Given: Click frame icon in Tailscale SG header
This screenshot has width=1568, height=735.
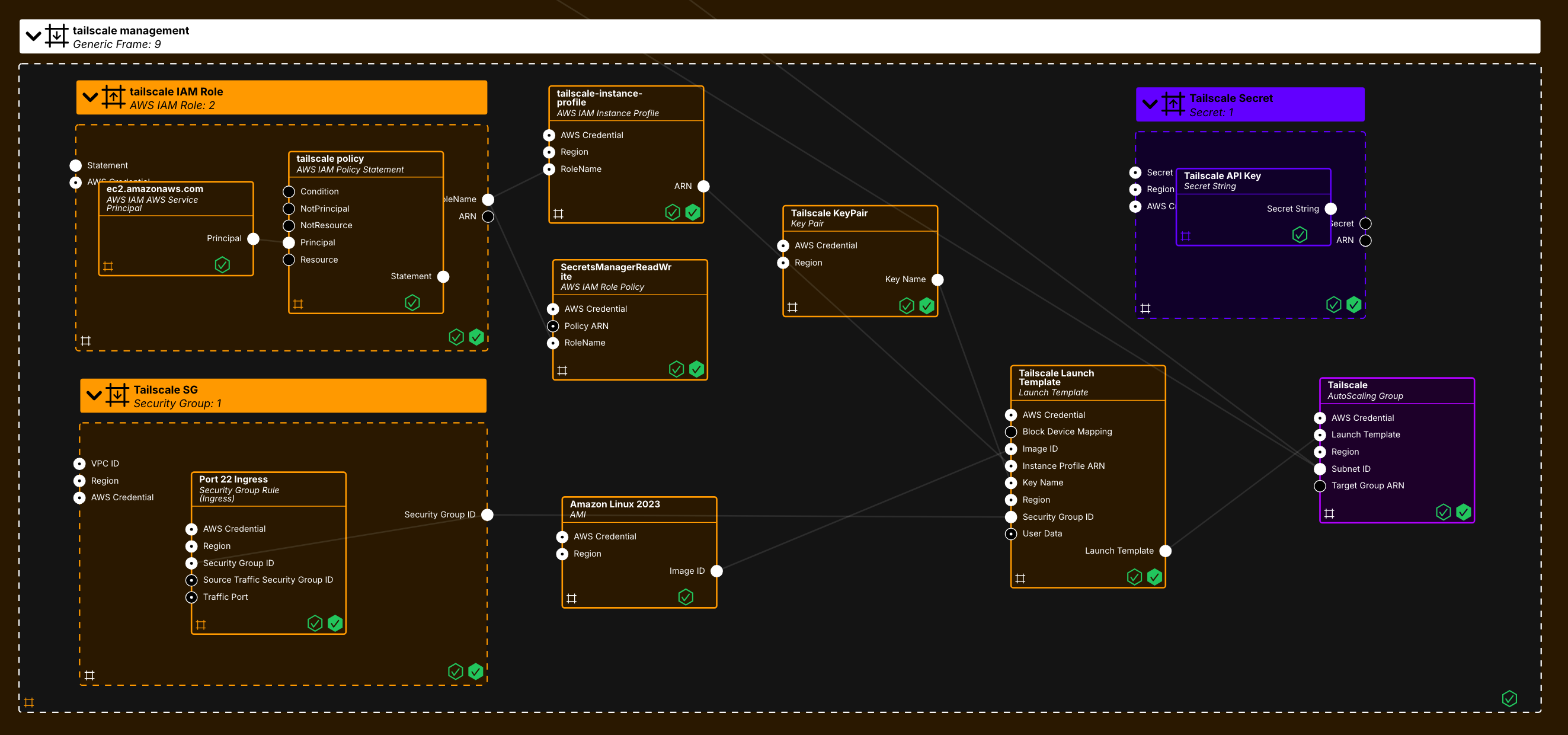Looking at the screenshot, I should point(117,395).
